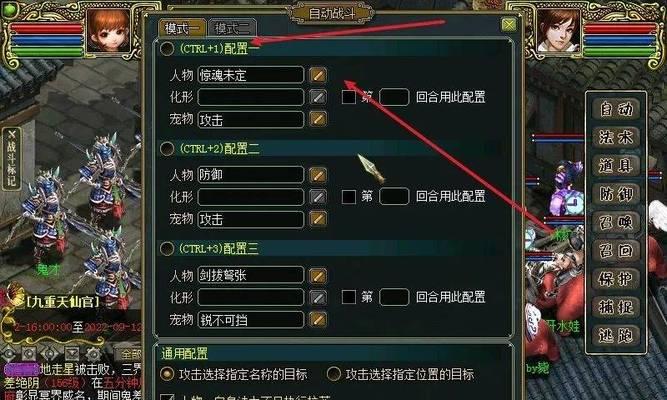Select the (CTRL+3)配置三 radio button
Image resolution: width=667 pixels, height=400 pixels.
[x=166, y=249]
